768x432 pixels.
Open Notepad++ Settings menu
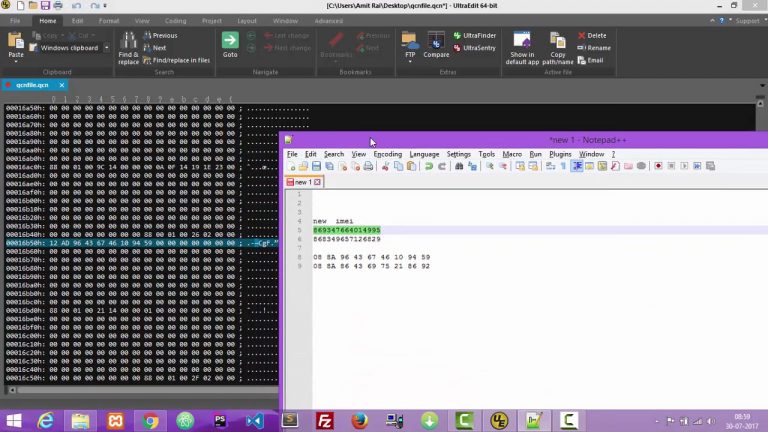pyautogui.click(x=458, y=154)
